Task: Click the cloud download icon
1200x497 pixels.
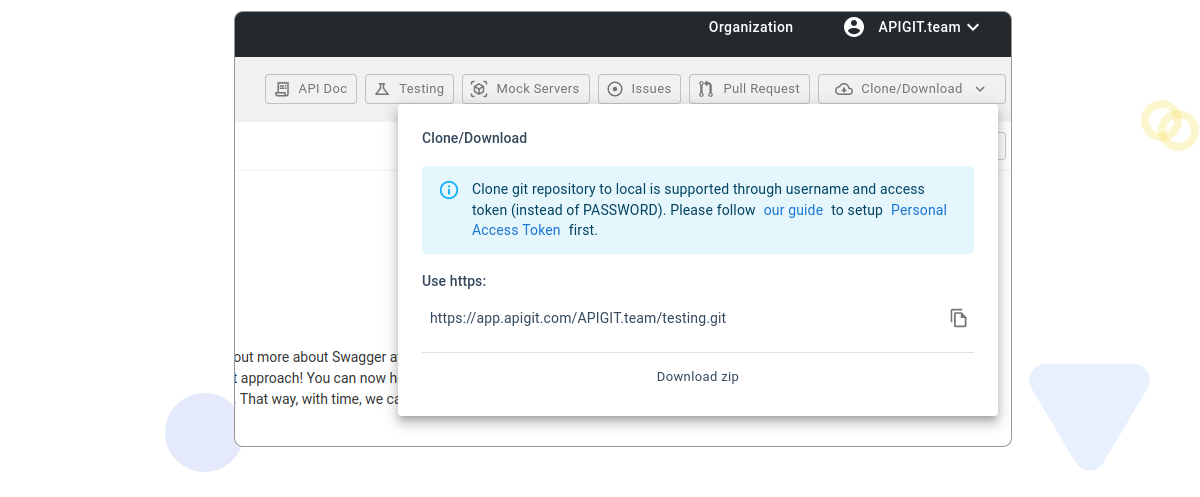Action: (844, 89)
